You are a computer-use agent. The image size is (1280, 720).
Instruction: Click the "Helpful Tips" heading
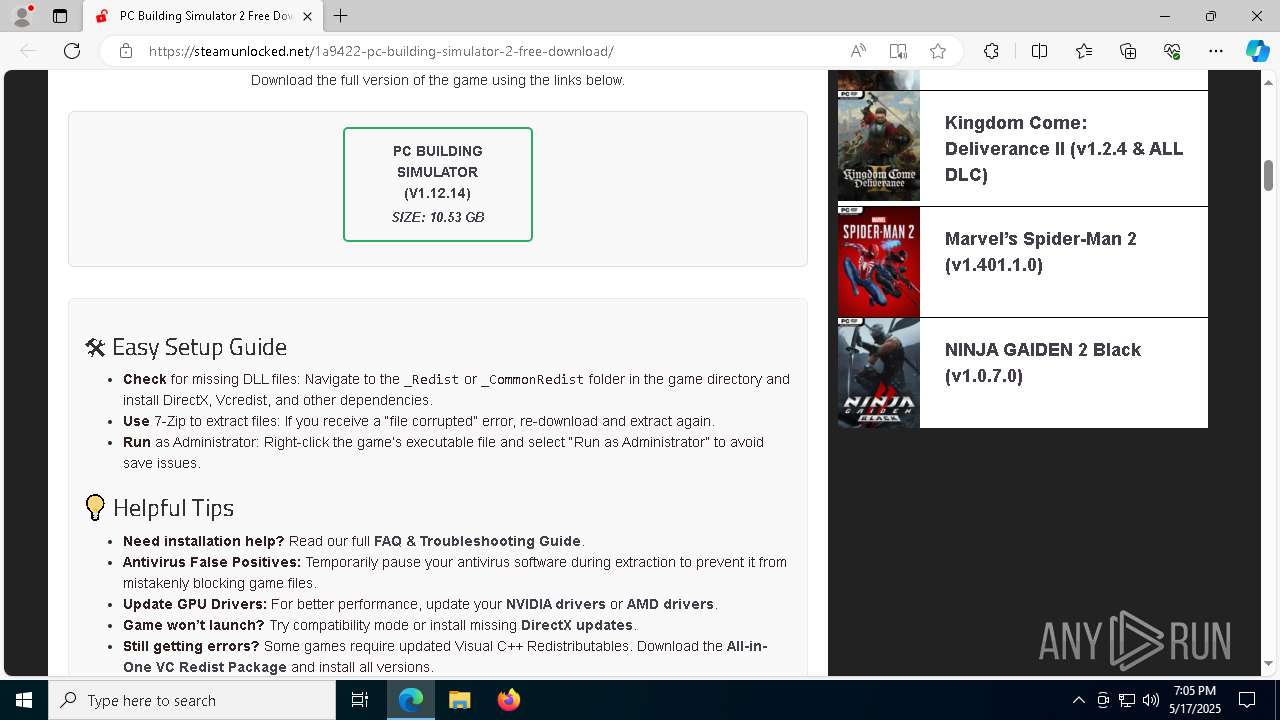160,507
